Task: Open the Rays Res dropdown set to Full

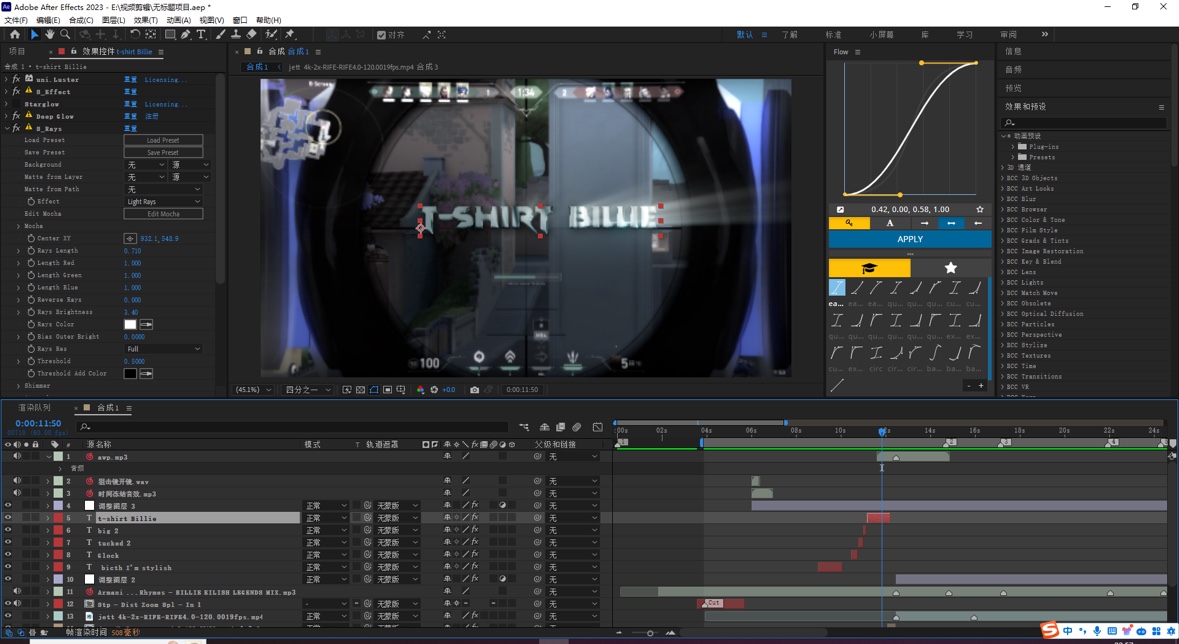Action: pos(163,349)
